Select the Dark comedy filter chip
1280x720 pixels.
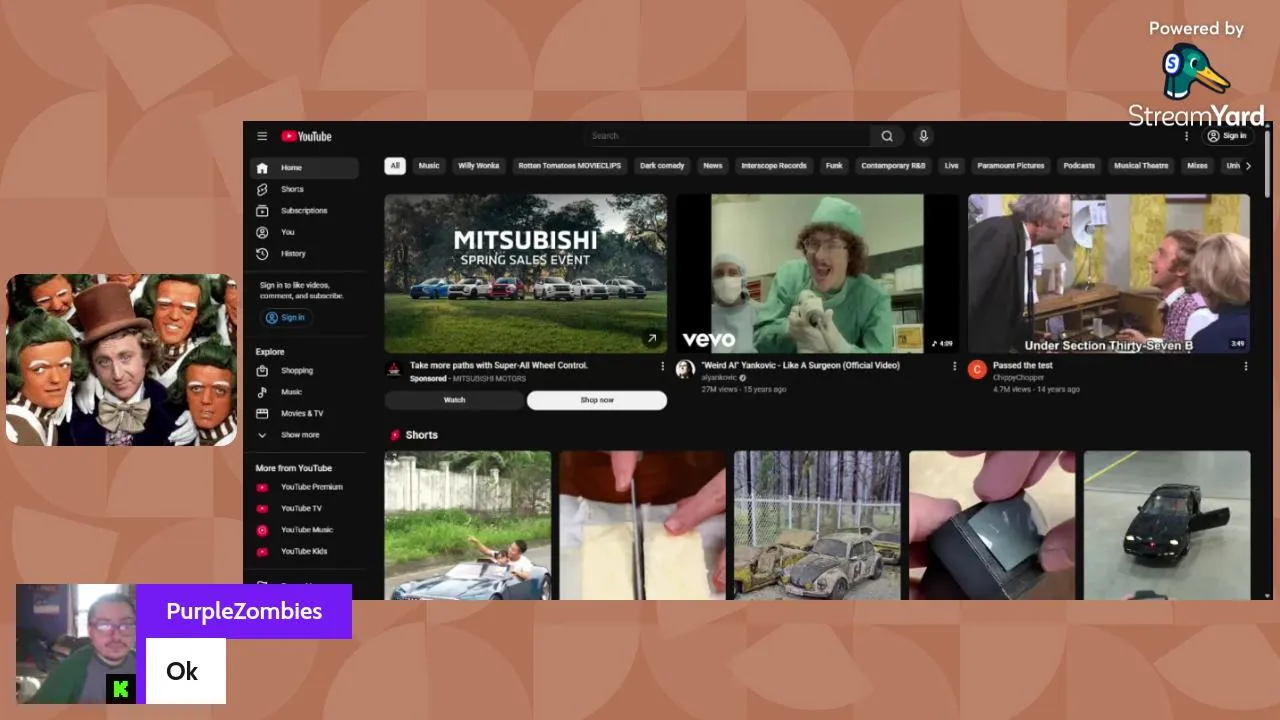tap(662, 166)
